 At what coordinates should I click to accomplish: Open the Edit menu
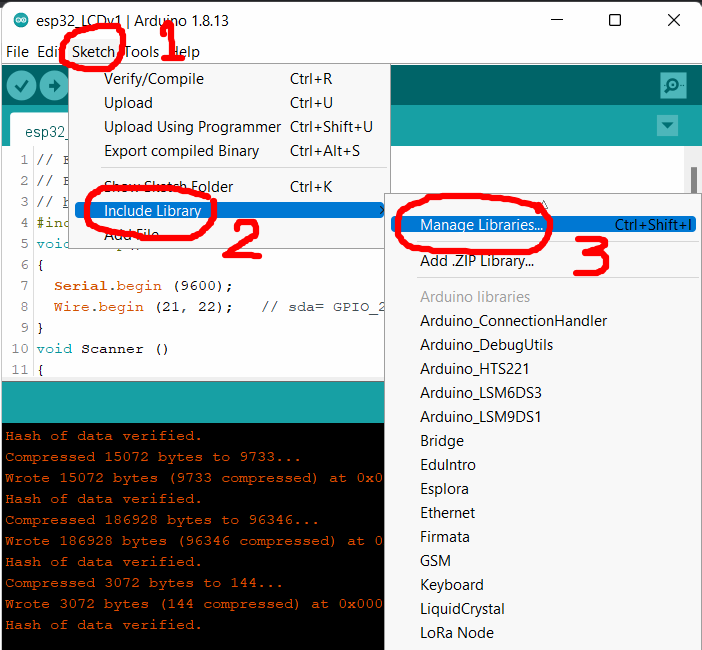(x=47, y=52)
